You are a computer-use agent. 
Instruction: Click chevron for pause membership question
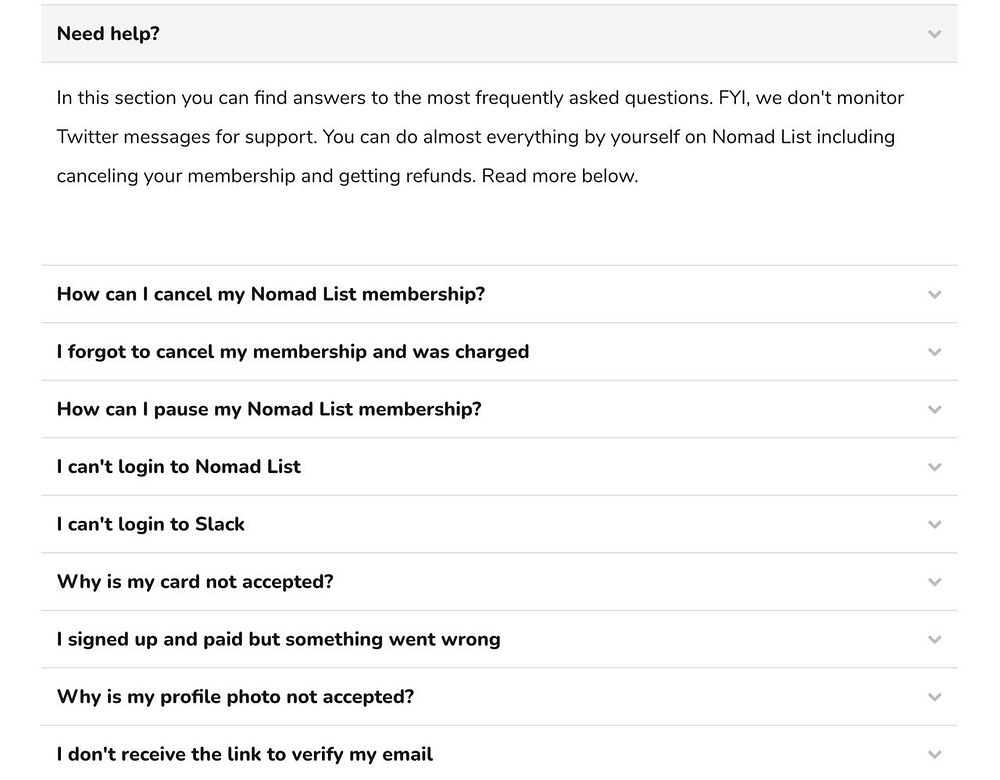coord(934,410)
